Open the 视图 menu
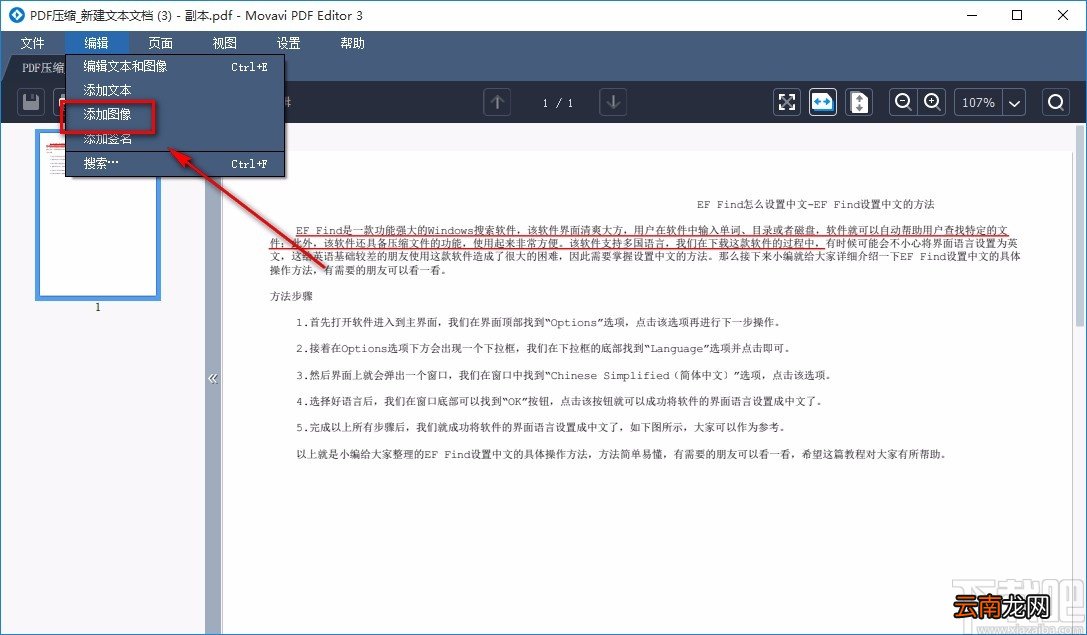1087x635 pixels. point(224,43)
